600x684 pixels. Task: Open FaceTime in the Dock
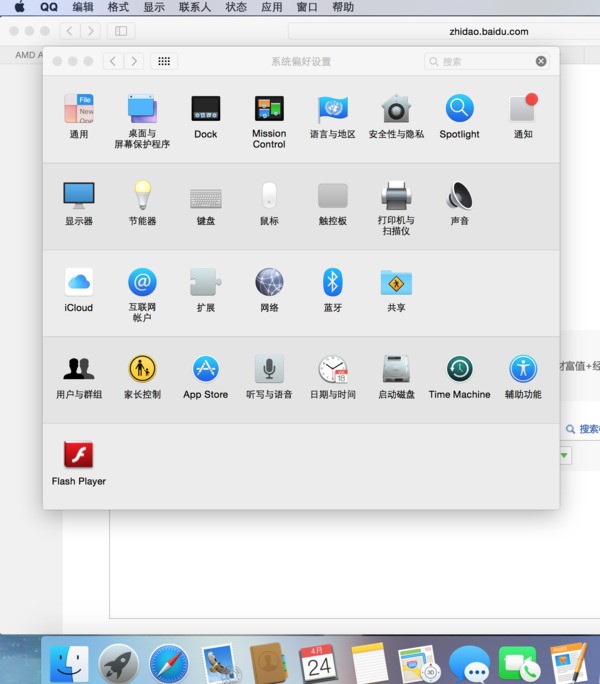tap(519, 664)
